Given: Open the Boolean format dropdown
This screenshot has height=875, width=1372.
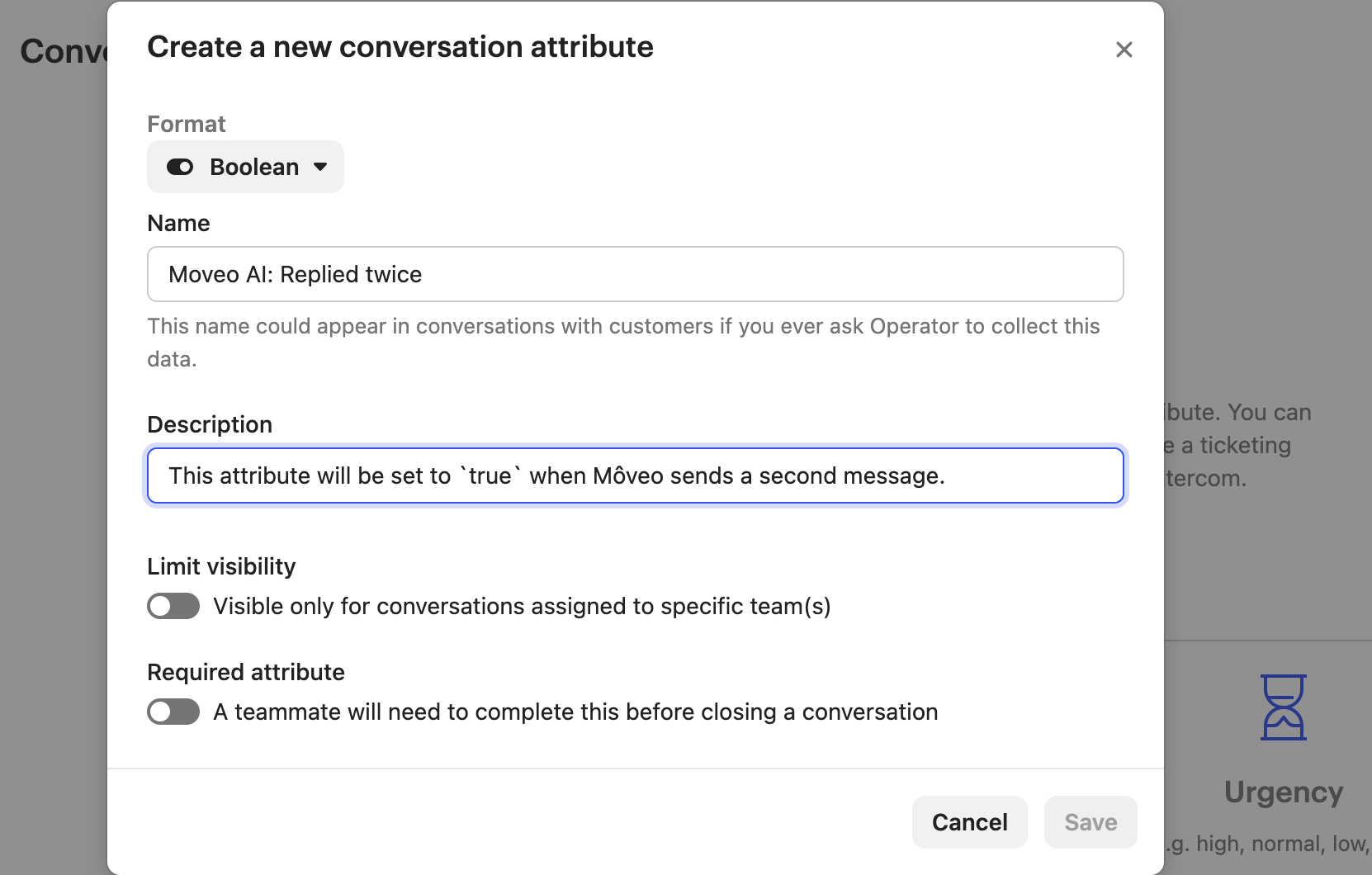Looking at the screenshot, I should pyautogui.click(x=245, y=167).
